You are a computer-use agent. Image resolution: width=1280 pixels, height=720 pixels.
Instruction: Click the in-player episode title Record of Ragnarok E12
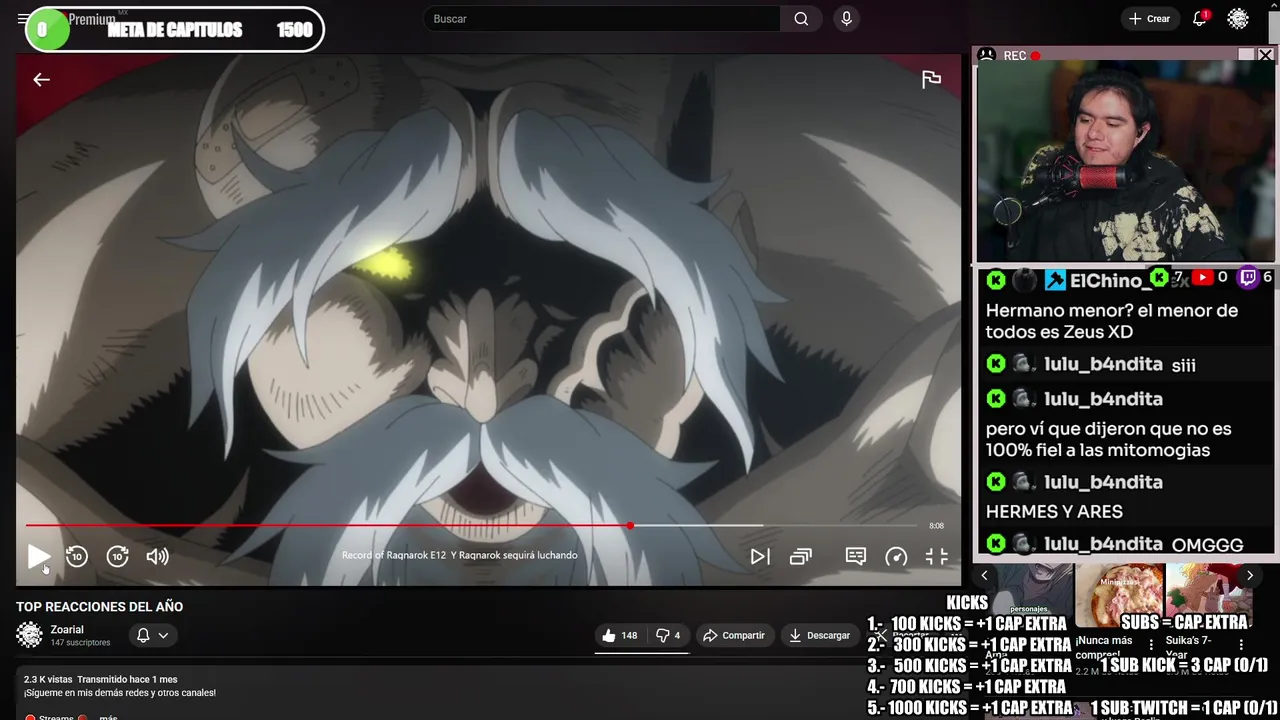click(x=459, y=555)
